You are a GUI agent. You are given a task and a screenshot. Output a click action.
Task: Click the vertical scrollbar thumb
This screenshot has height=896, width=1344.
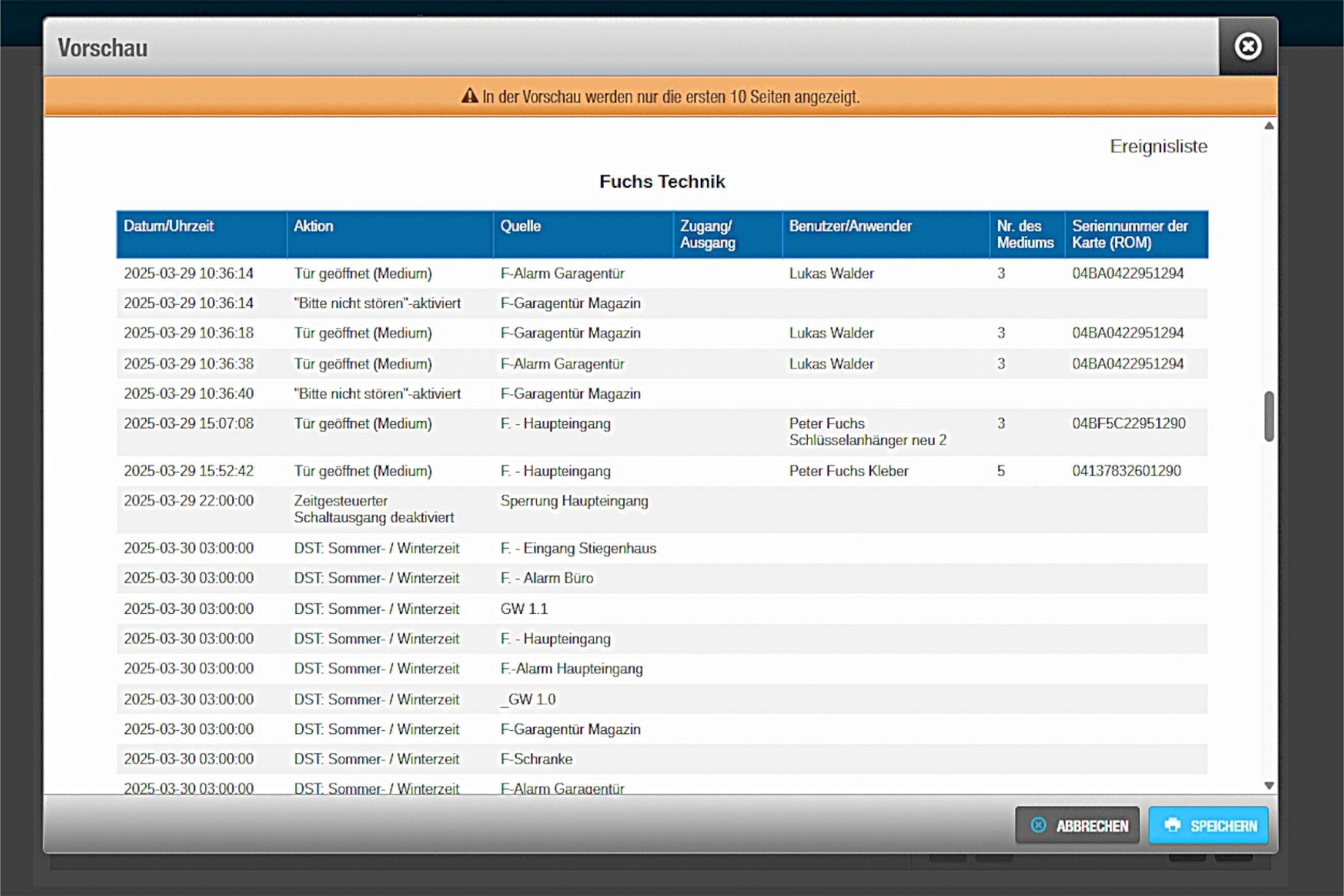[x=1268, y=417]
